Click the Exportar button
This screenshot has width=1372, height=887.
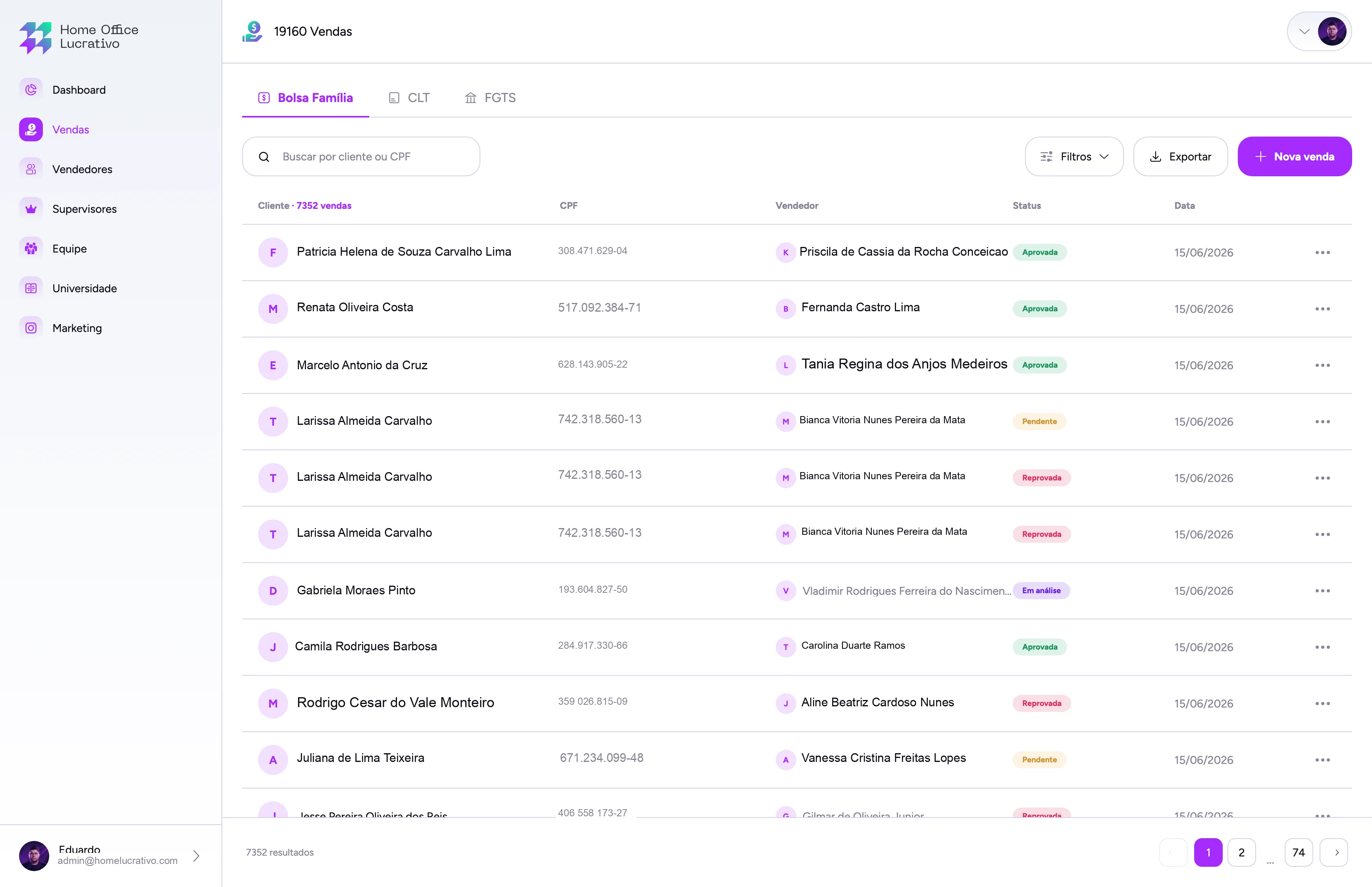pyautogui.click(x=1180, y=157)
